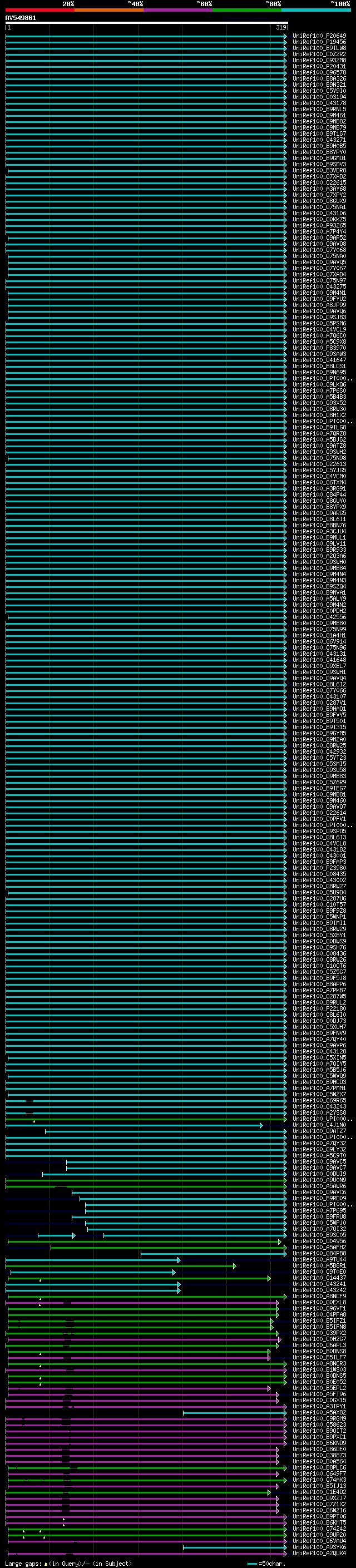
Task: Open hit UniRef100_O14437
Action: click(x=319, y=1278)
